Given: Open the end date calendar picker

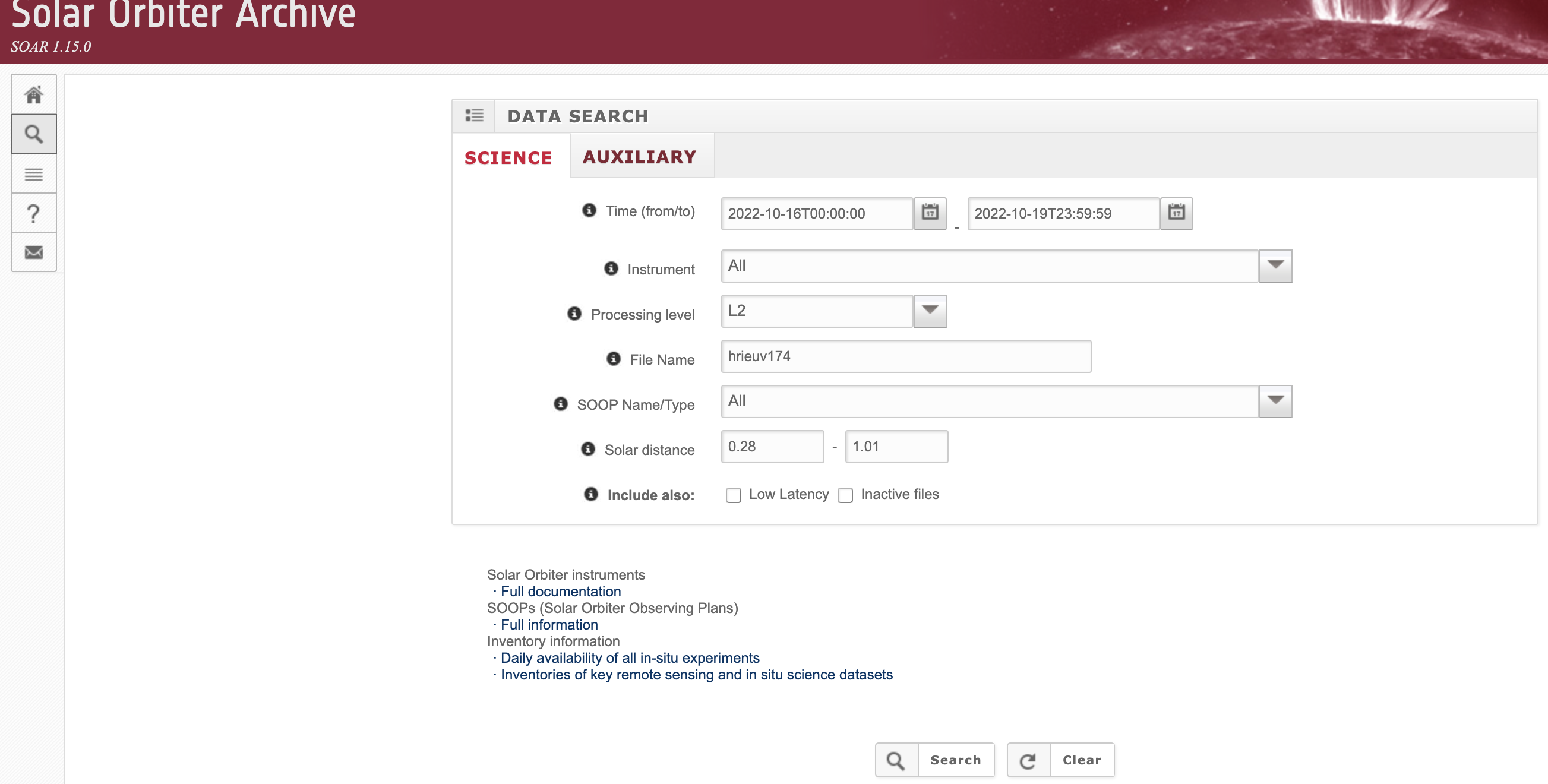Looking at the screenshot, I should (1176, 213).
